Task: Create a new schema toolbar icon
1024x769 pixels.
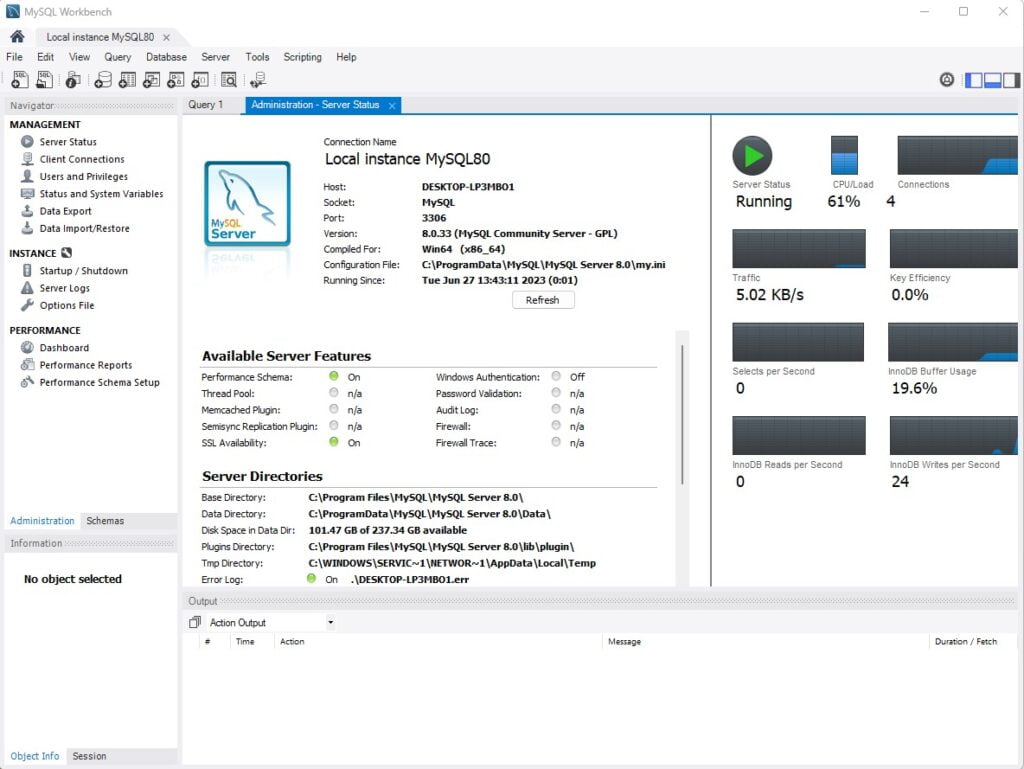Action: coord(103,80)
